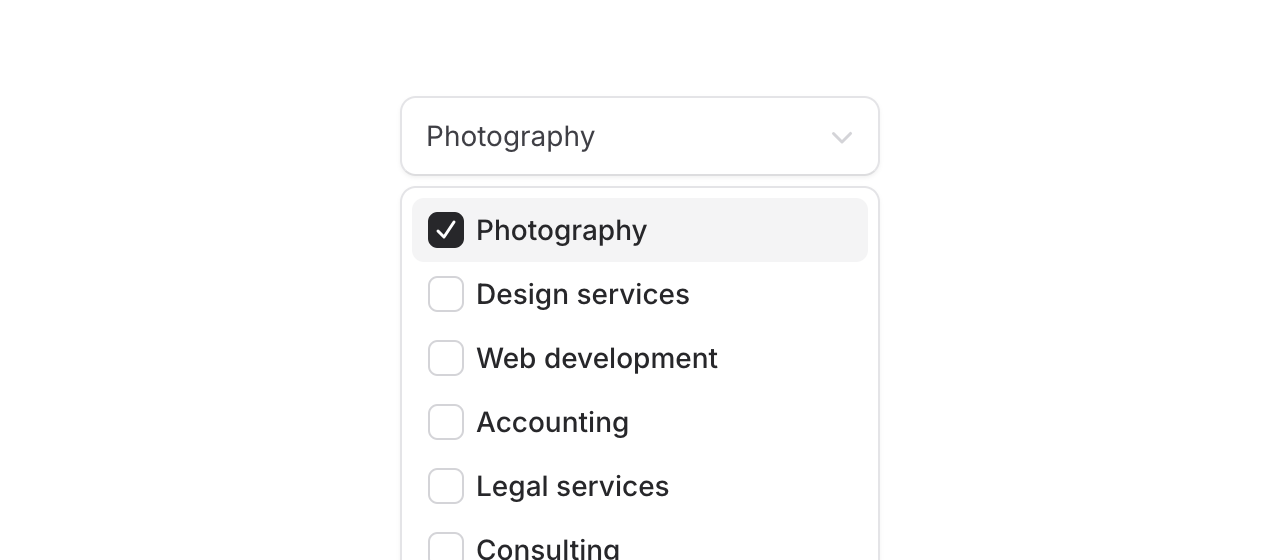Choose the "Consulting" option text

[x=547, y=549]
